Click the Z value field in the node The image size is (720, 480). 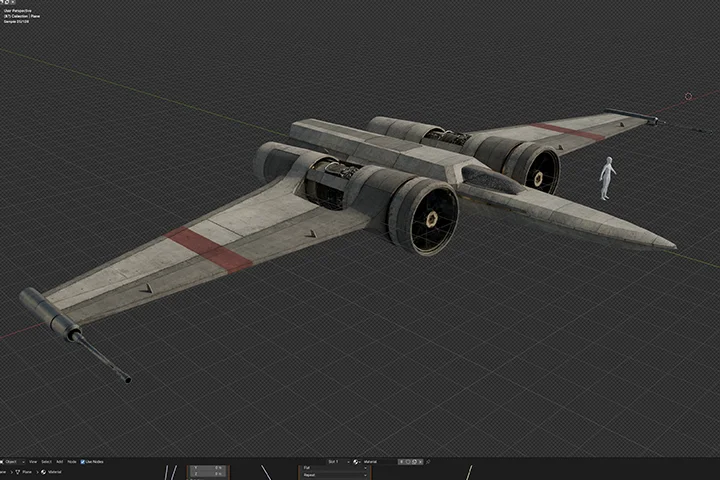tap(208, 474)
